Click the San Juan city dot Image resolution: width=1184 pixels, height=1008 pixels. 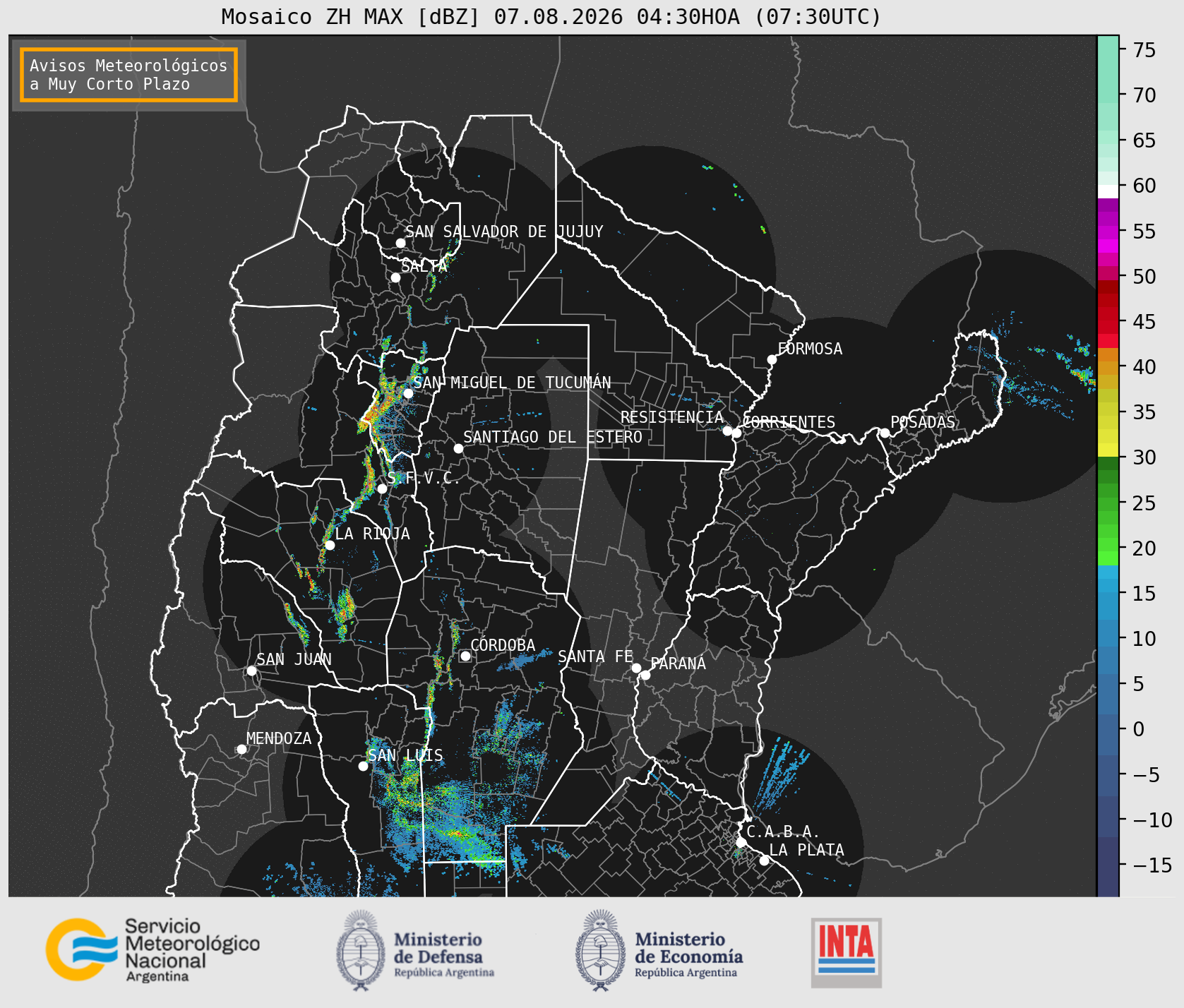click(251, 671)
